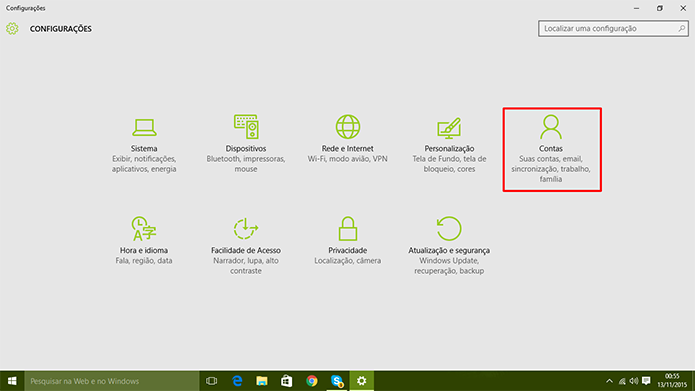Open Atualização e segurança refresh icon
The width and height of the screenshot is (695, 391).
click(x=449, y=228)
